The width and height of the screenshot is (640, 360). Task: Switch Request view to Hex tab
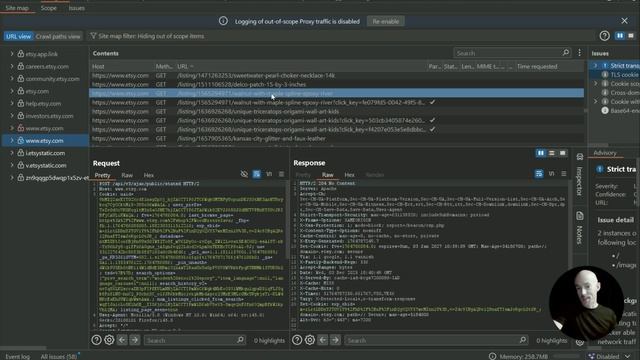[149, 175]
